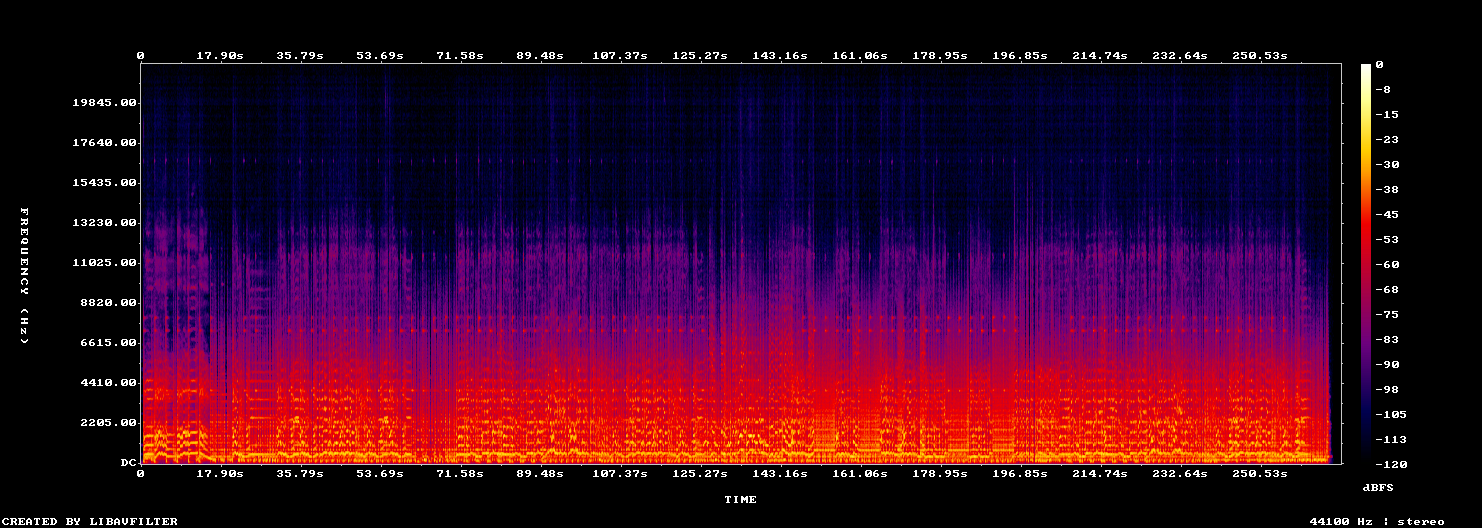Select 250.53s on the top time axis
This screenshot has height=528, width=1482.
[1260, 56]
